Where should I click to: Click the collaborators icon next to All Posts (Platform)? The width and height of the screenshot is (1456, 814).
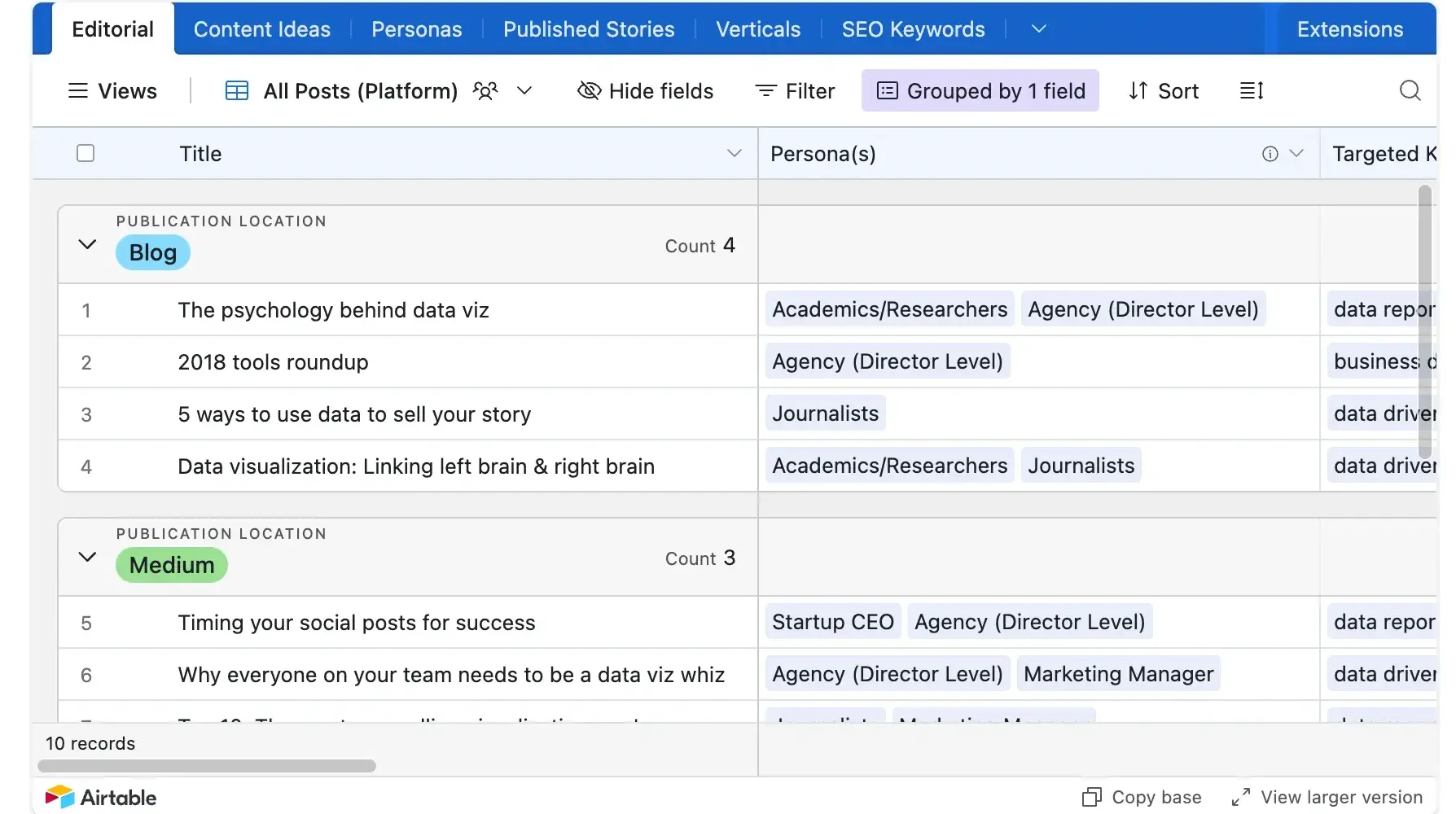(x=485, y=90)
